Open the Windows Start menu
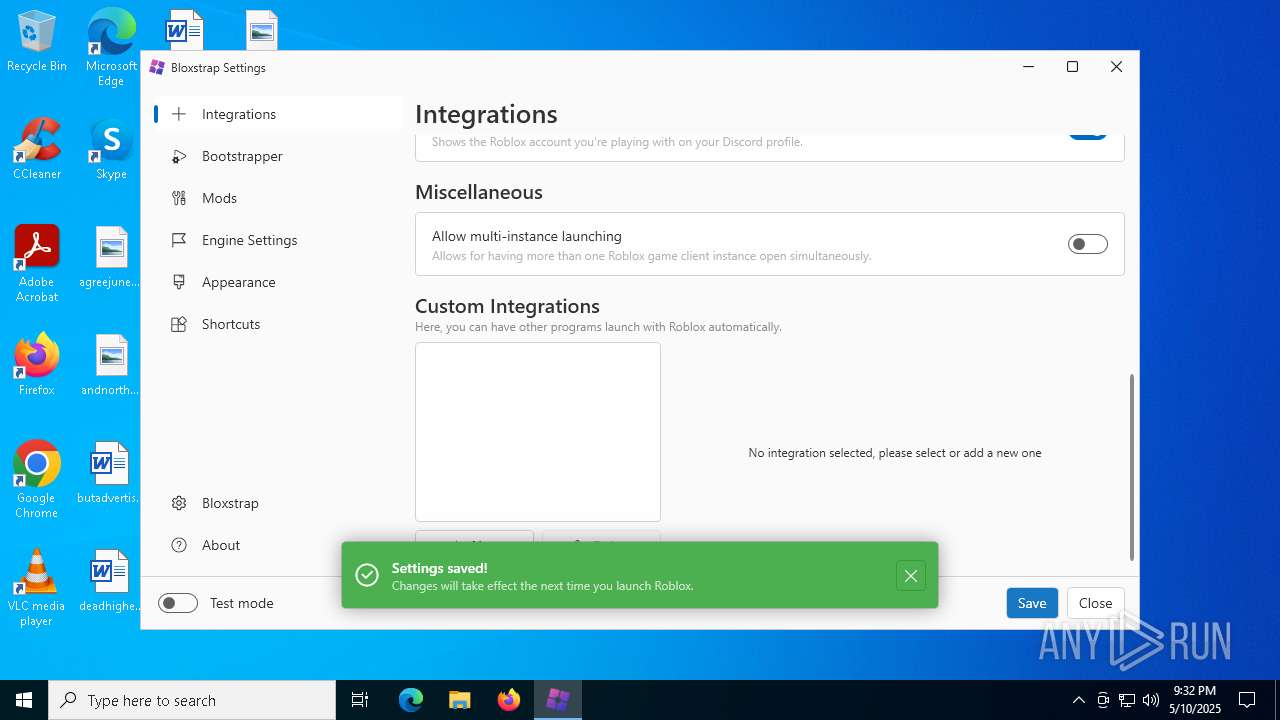Screen dimensions: 1280x720 point(24,700)
